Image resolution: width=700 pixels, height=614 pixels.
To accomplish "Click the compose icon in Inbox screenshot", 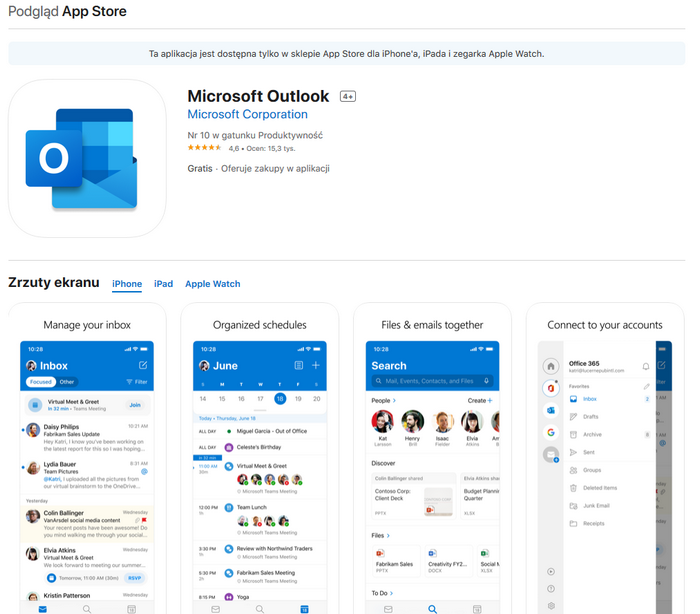I will [x=143, y=365].
